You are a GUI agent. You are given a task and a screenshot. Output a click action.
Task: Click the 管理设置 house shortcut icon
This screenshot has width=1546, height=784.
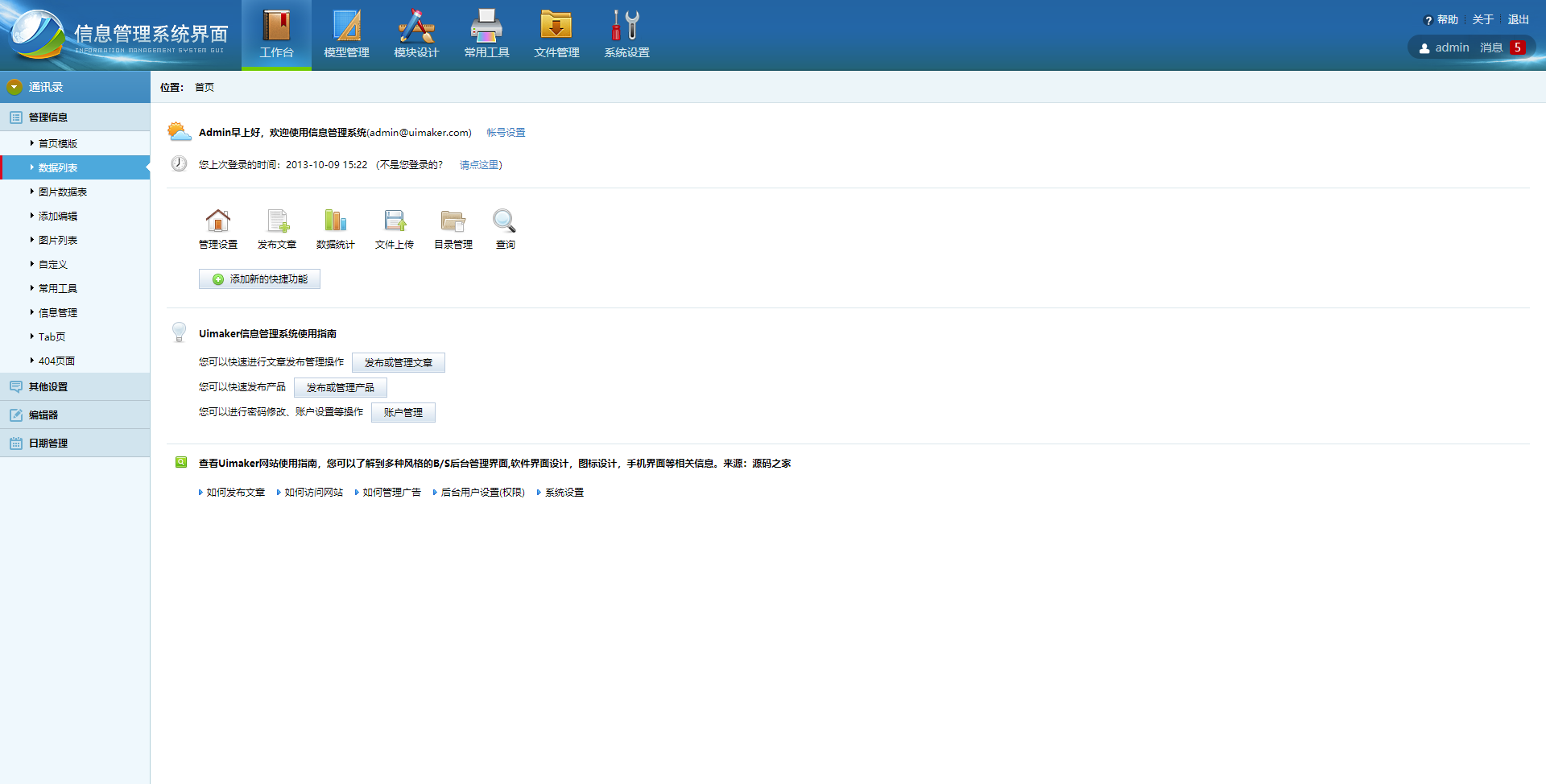(218, 220)
